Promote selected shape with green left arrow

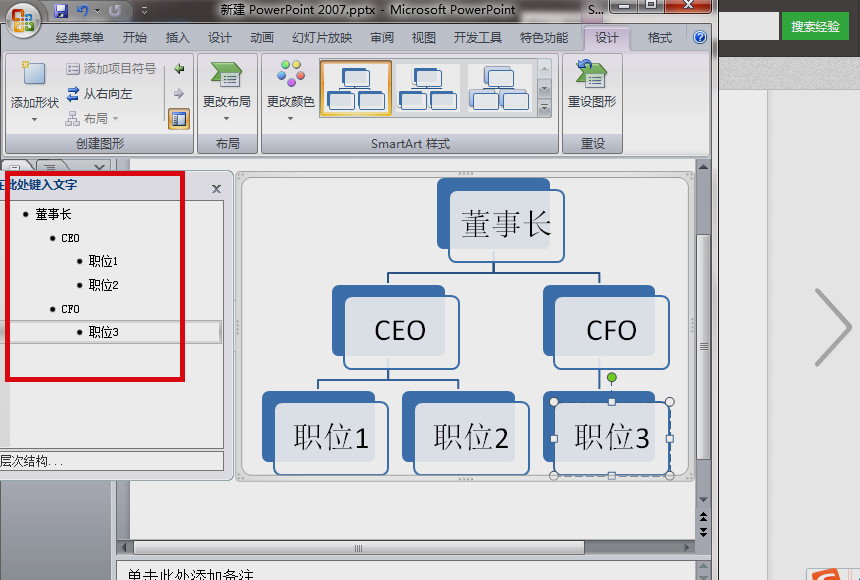179,69
